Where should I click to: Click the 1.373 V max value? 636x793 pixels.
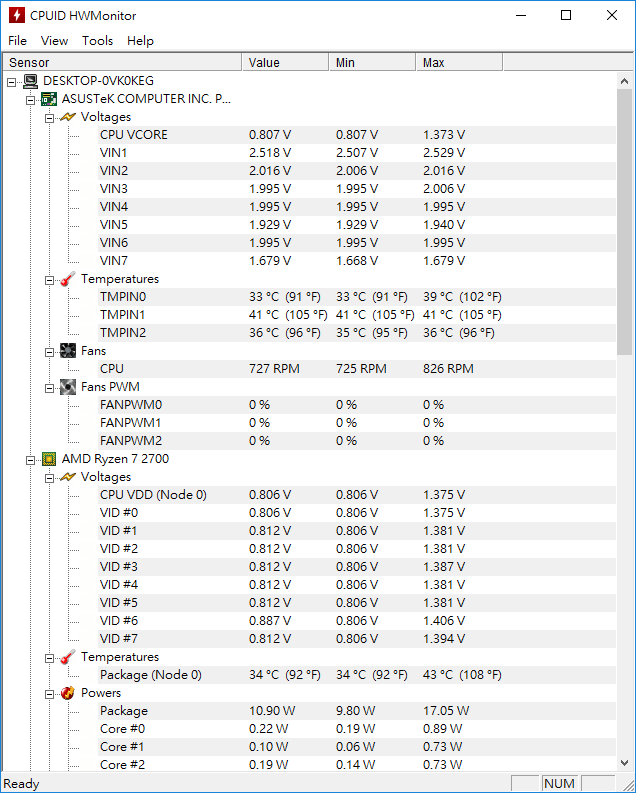[444, 135]
